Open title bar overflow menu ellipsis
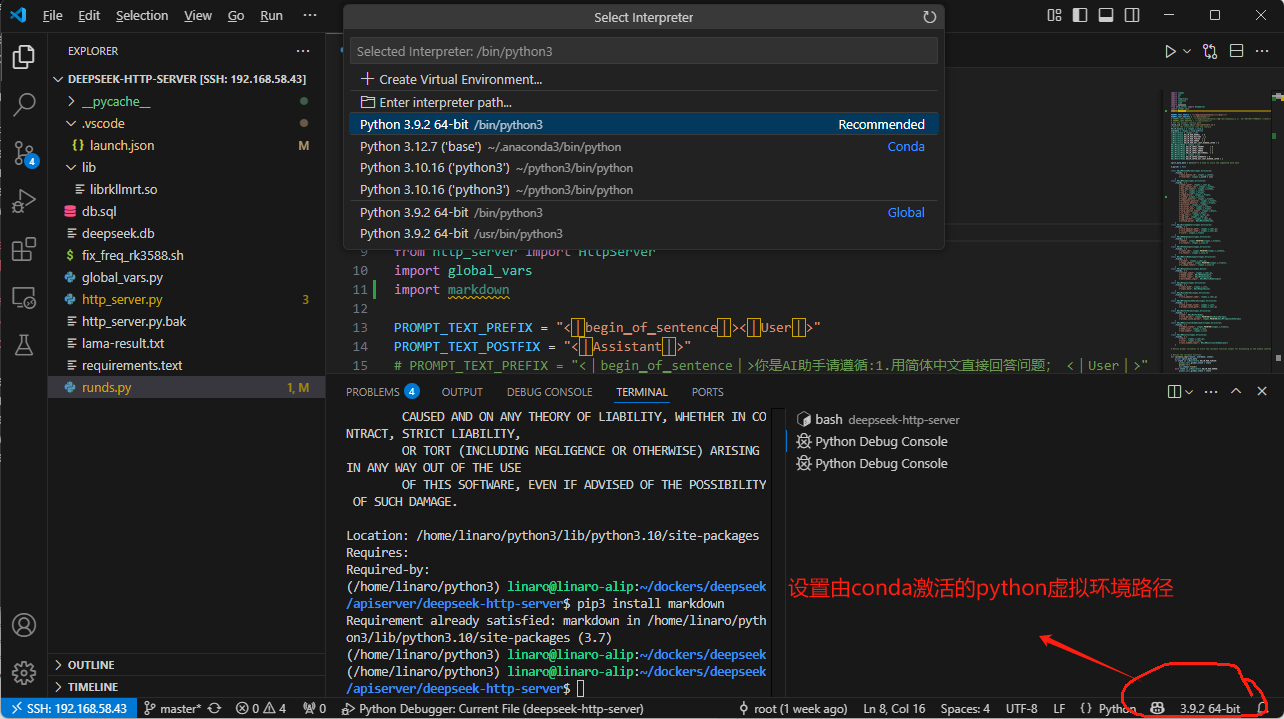Image resolution: width=1284 pixels, height=719 pixels. click(309, 15)
